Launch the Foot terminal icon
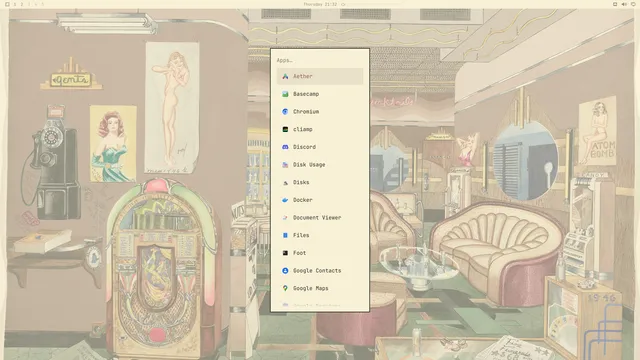Viewport: 640px width, 360px height. [285, 253]
